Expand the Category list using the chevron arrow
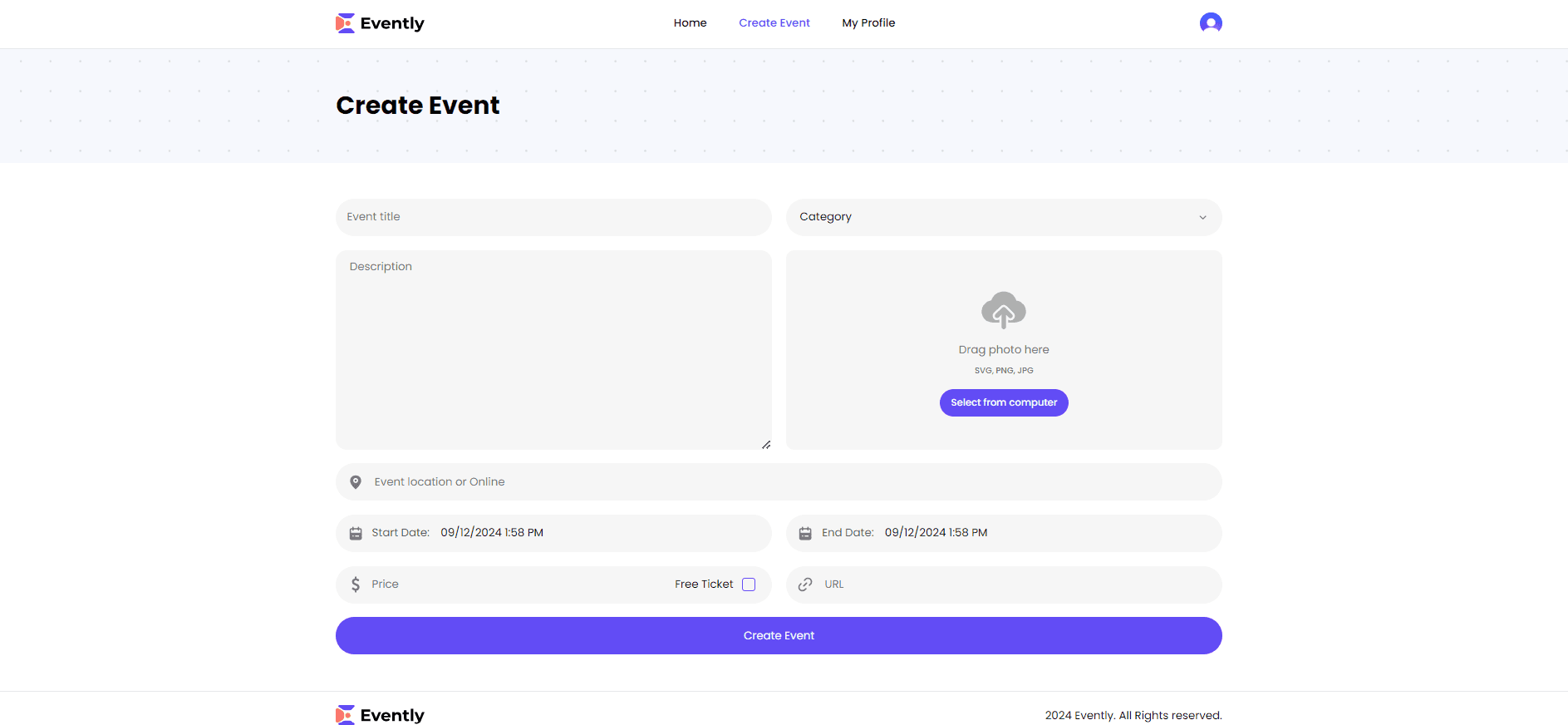 pos(1202,218)
